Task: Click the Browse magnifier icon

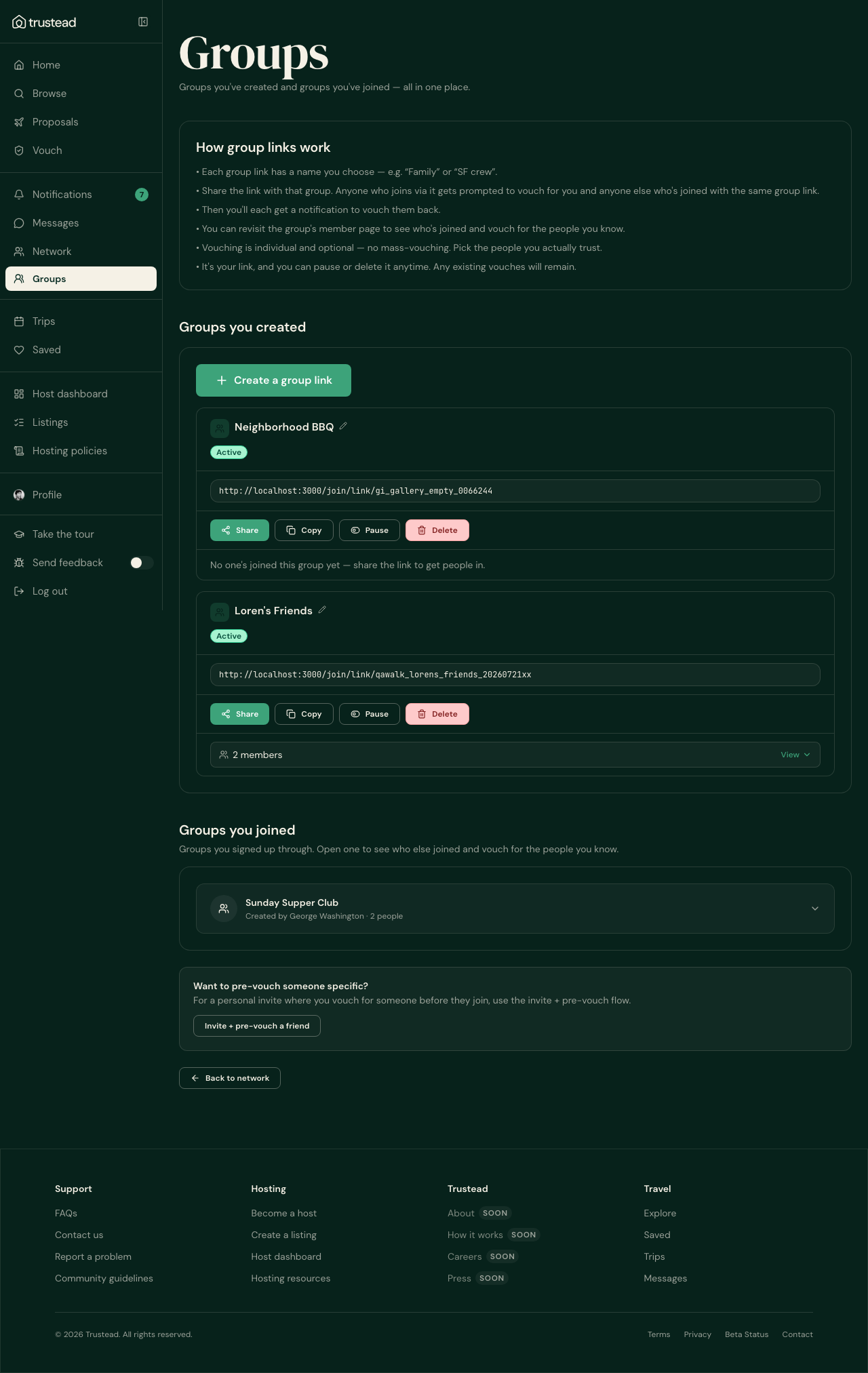Action: (x=19, y=94)
